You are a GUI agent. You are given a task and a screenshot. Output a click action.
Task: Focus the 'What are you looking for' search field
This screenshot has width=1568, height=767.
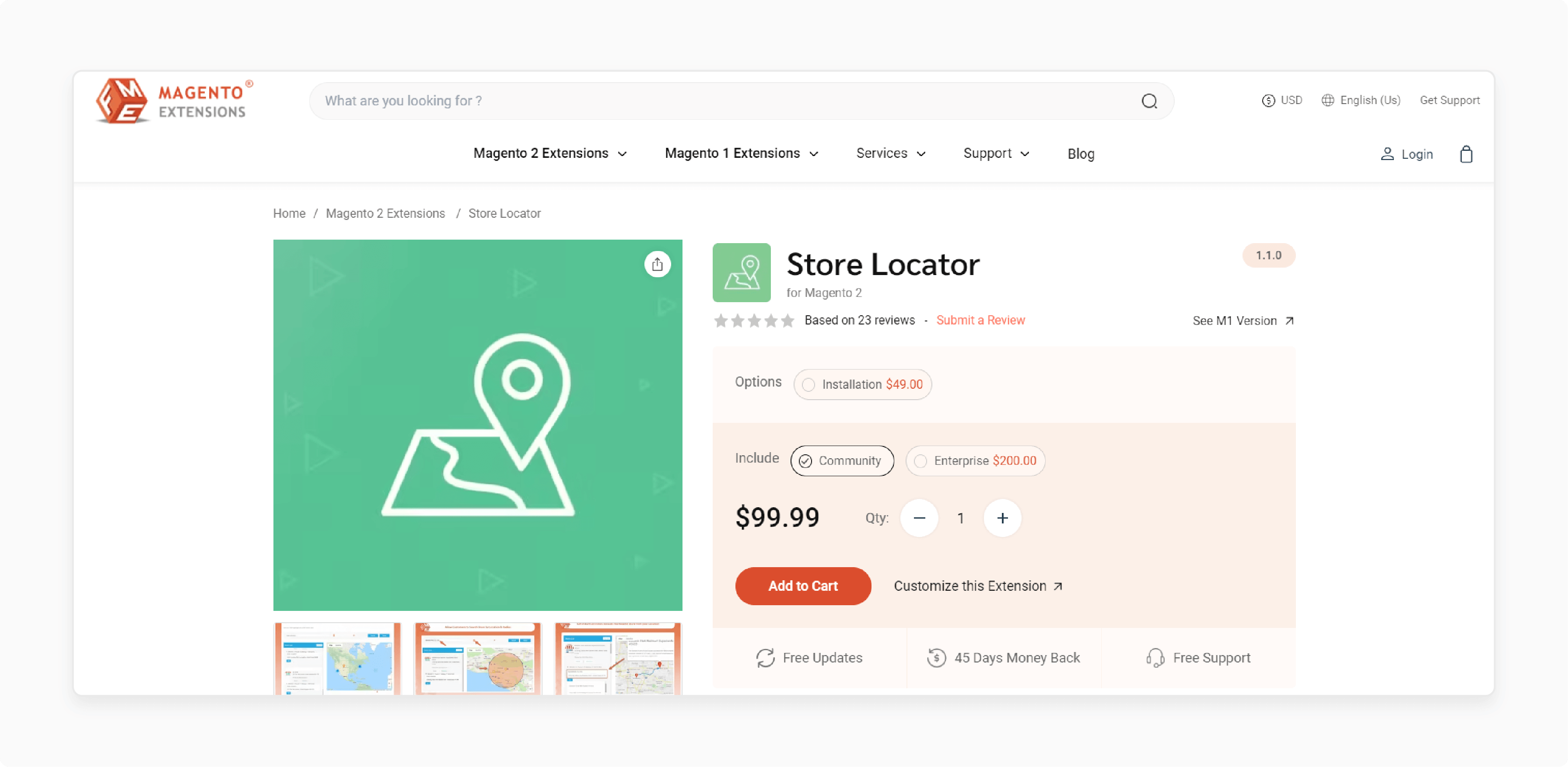(741, 101)
